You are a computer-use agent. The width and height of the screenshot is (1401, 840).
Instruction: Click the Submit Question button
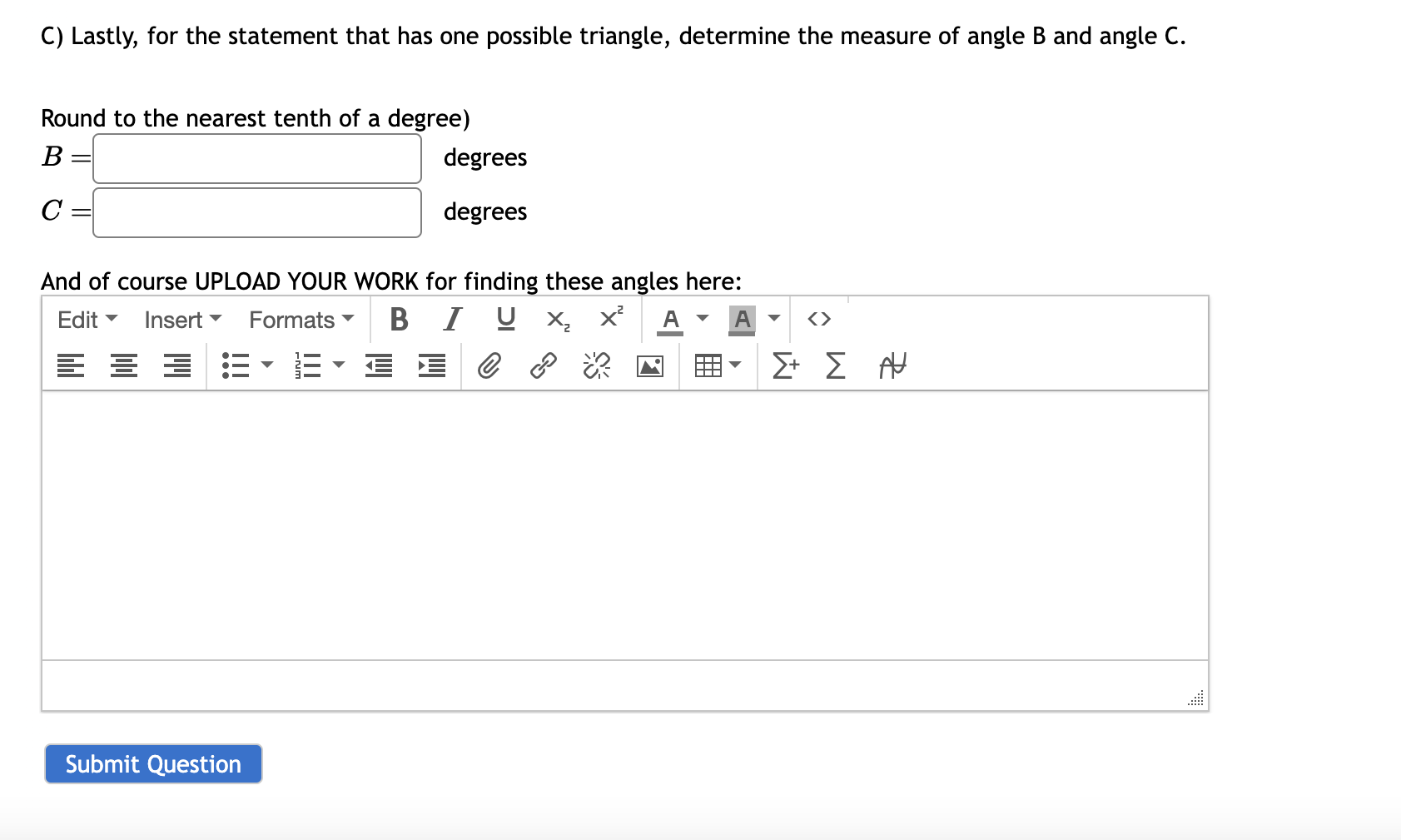coord(152,763)
